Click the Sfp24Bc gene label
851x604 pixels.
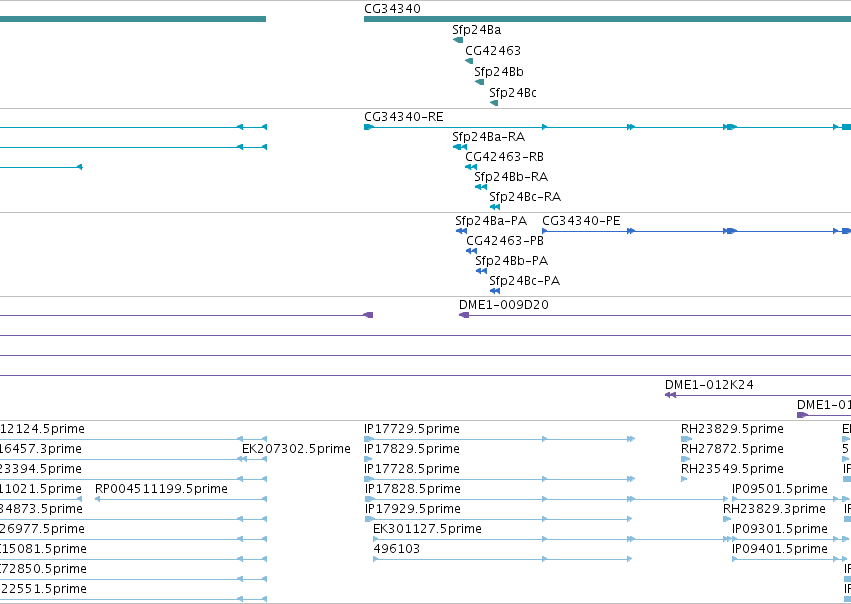(513, 93)
